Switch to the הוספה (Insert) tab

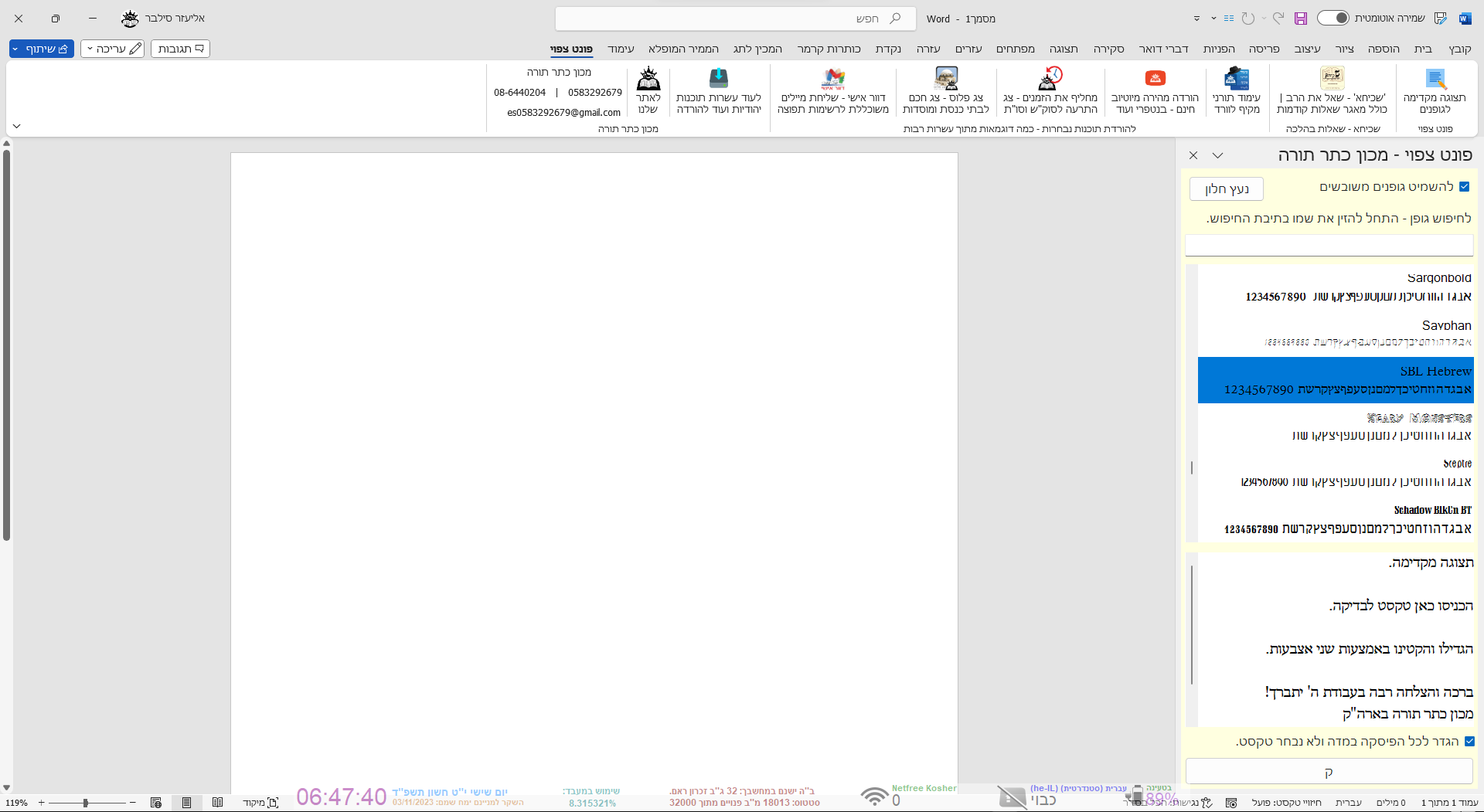1384,49
